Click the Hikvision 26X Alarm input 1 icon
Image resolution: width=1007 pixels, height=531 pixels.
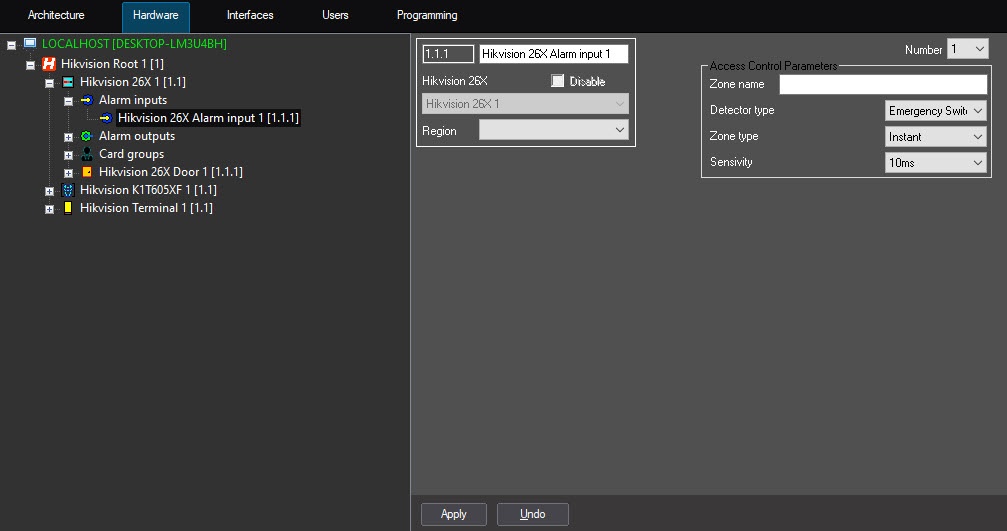(x=106, y=118)
